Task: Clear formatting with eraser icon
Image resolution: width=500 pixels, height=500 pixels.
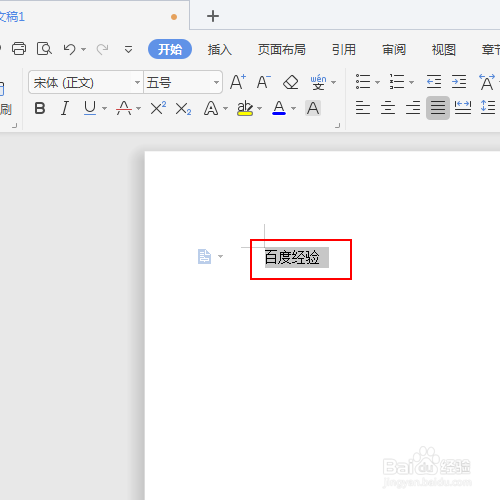Action: pyautogui.click(x=290, y=82)
